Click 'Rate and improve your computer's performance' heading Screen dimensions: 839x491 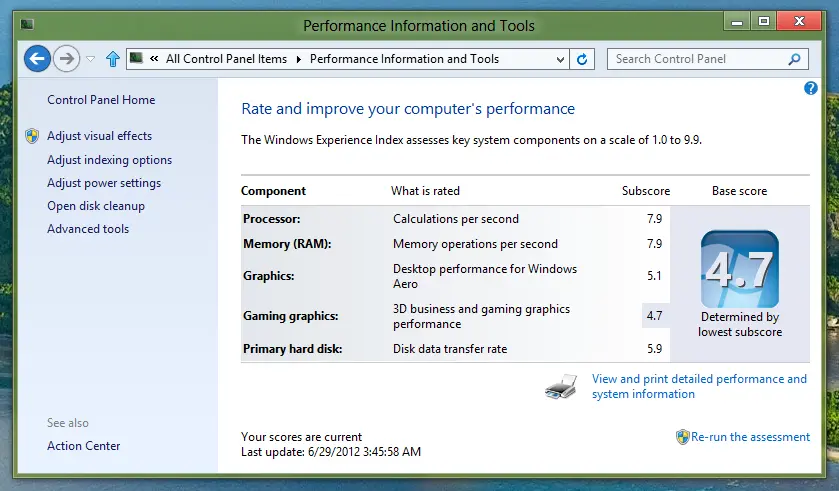tap(408, 109)
